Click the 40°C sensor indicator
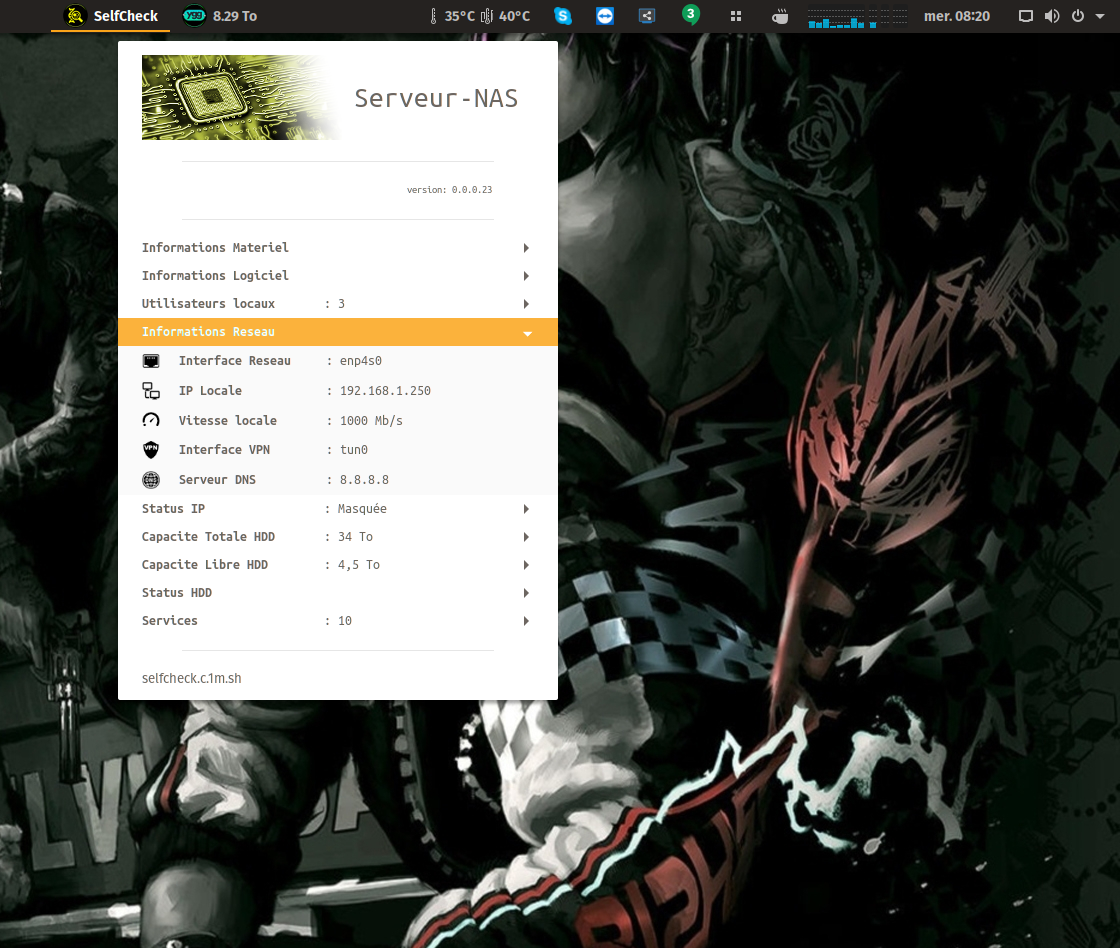The height and width of the screenshot is (948, 1120). click(506, 16)
